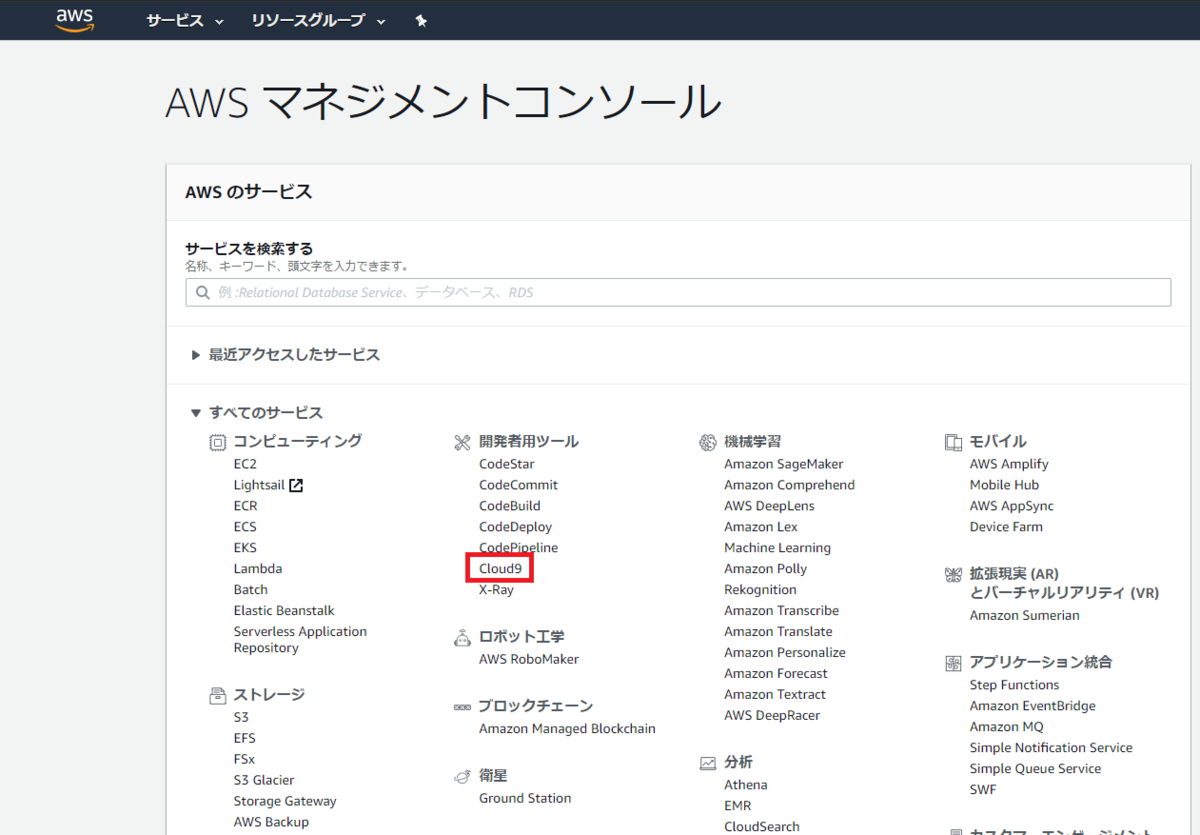Click the search magnifier icon in service search
This screenshot has width=1200, height=835.
(x=201, y=293)
